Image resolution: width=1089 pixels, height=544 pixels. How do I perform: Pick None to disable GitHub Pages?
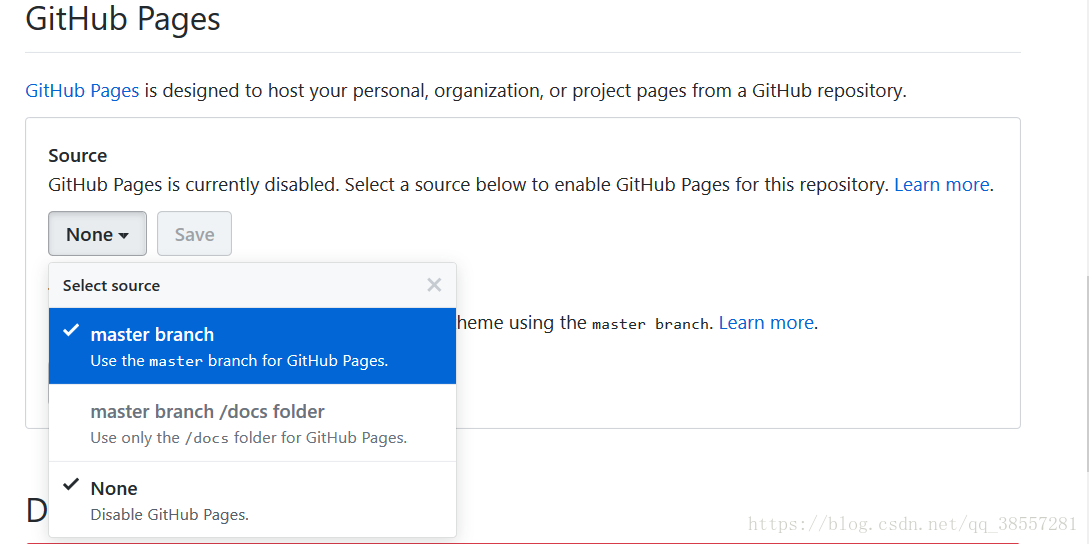[252, 500]
